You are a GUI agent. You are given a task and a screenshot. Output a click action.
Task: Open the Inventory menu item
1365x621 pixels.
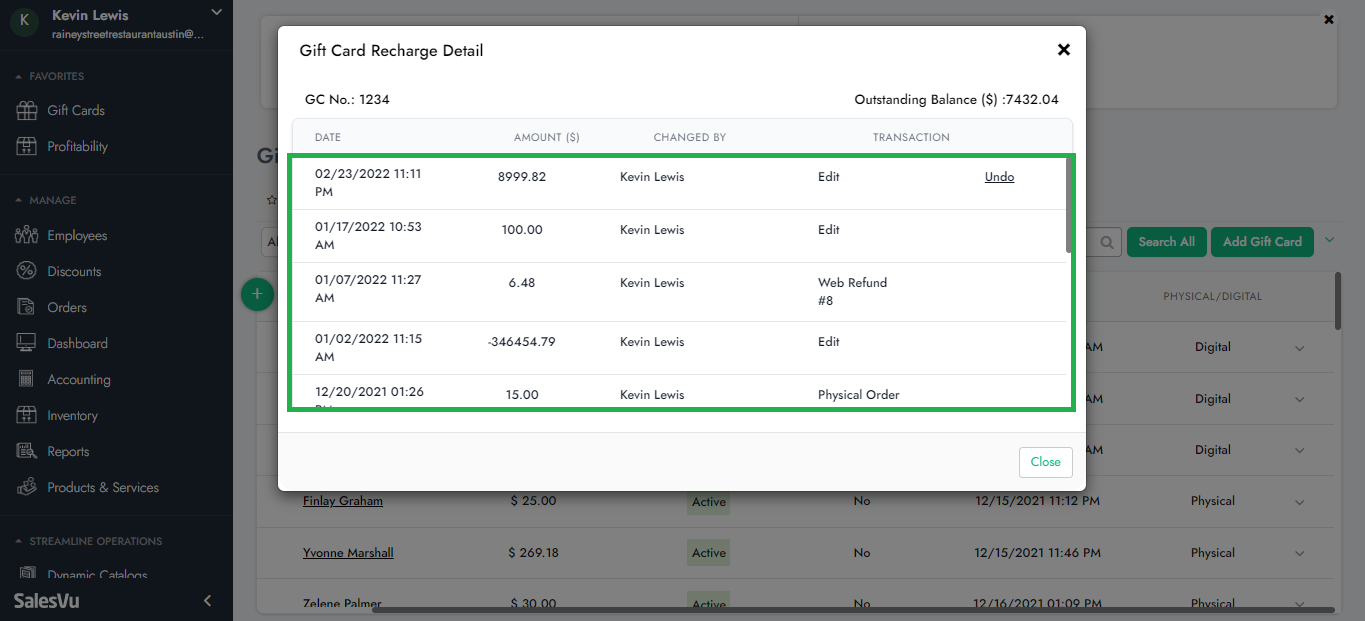pyautogui.click(x=72, y=416)
